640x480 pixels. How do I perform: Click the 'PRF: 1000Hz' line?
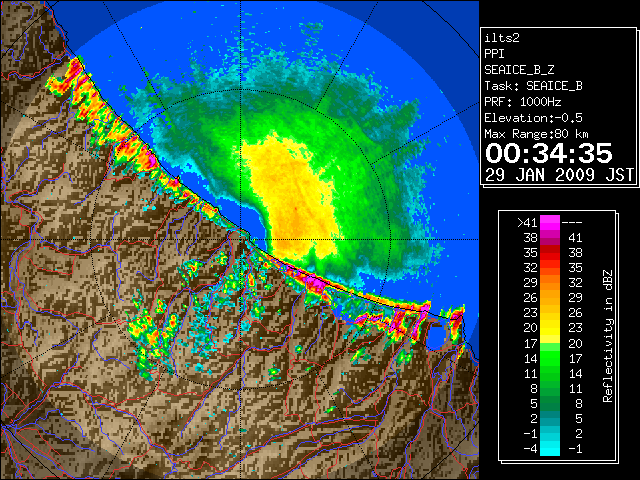523,102
